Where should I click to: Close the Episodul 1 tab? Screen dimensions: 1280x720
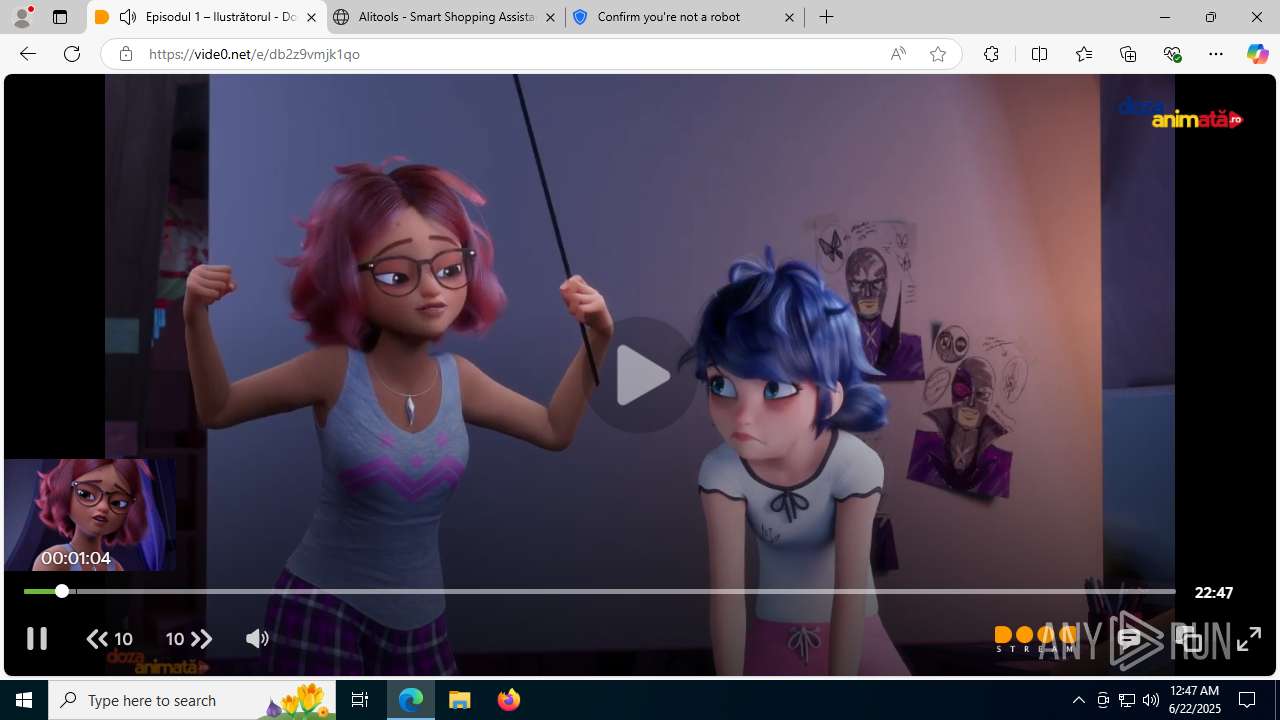(x=311, y=17)
